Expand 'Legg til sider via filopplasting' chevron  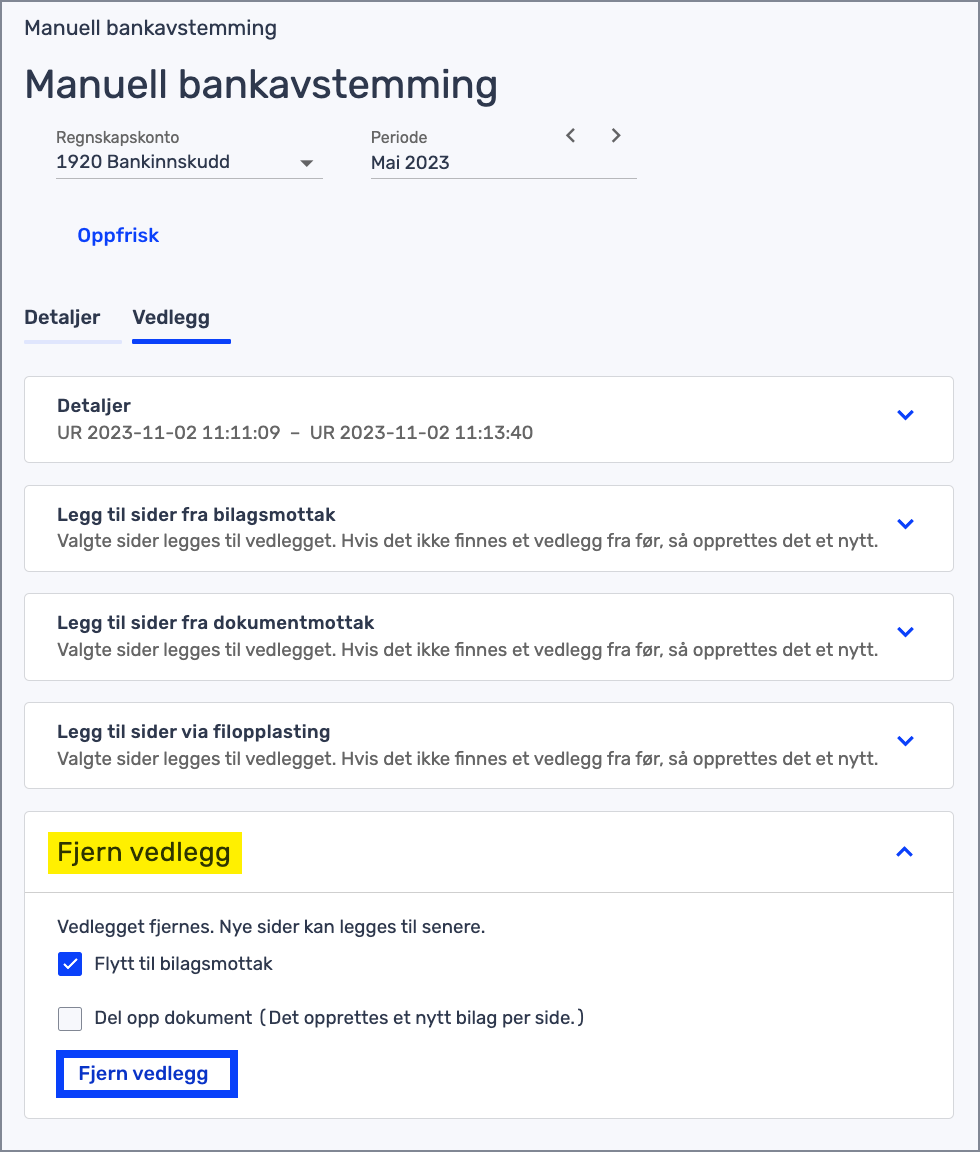[905, 741]
